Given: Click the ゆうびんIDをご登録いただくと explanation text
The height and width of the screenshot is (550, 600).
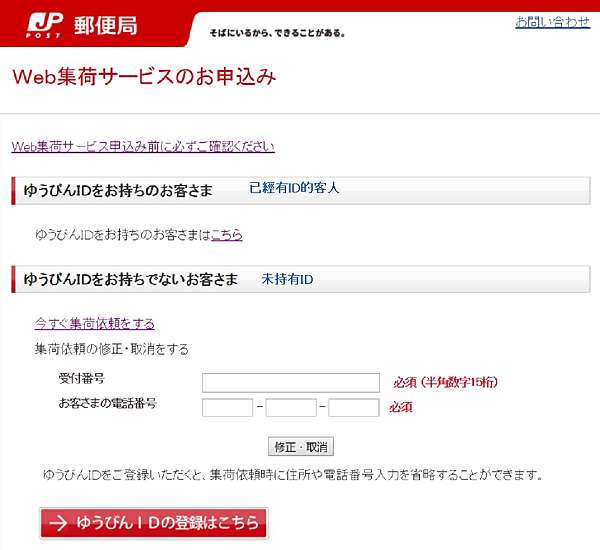Looking at the screenshot, I should pyautogui.click(x=293, y=475).
